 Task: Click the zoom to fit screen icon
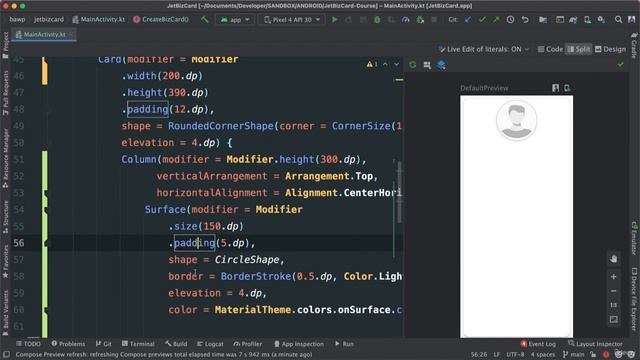pyautogui.click(x=613, y=319)
